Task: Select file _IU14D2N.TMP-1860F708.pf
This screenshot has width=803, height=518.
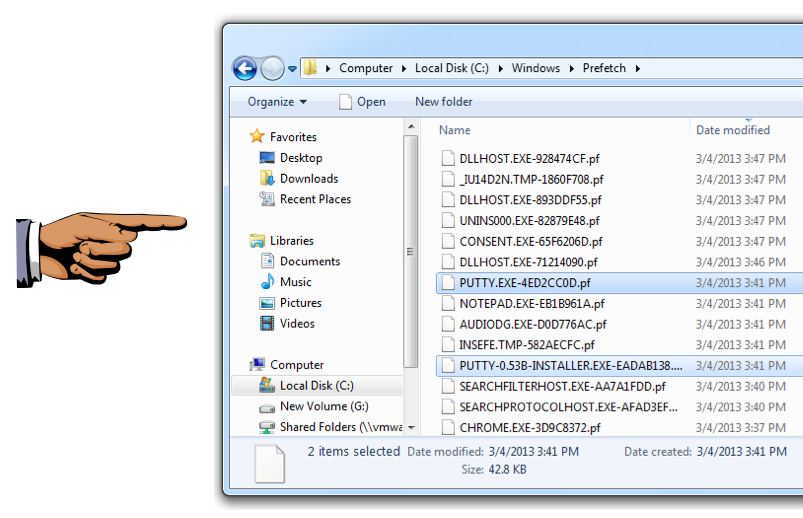Action: click(x=531, y=180)
